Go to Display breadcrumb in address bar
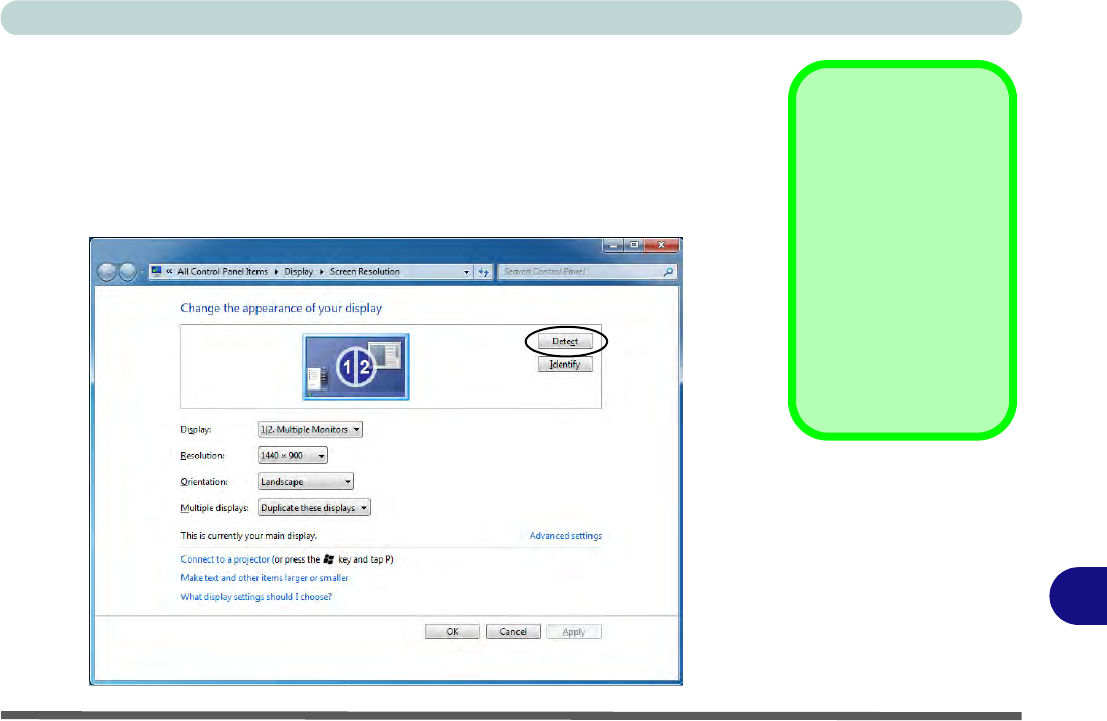This screenshot has height=721, width=1107. (x=299, y=272)
